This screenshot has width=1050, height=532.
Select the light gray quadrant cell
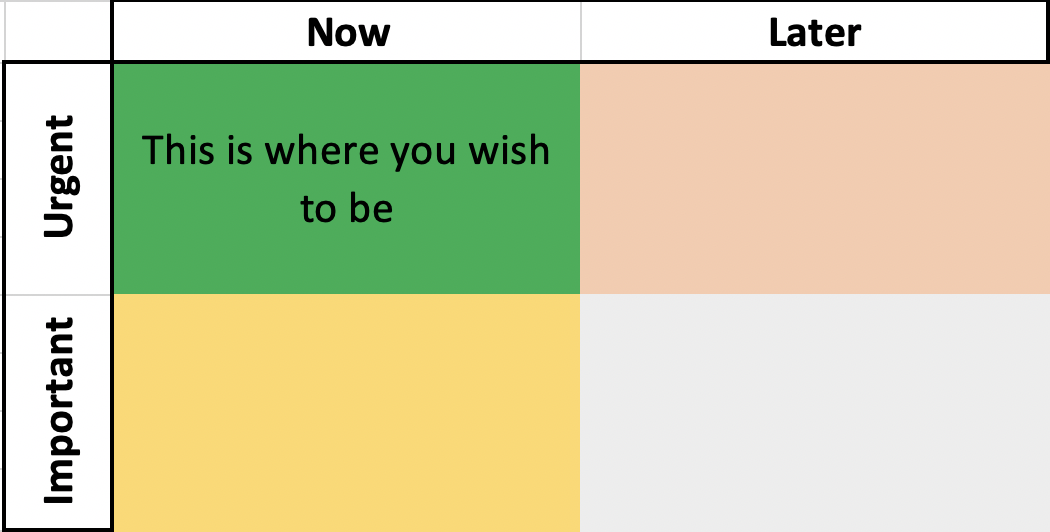pyautogui.click(x=814, y=412)
